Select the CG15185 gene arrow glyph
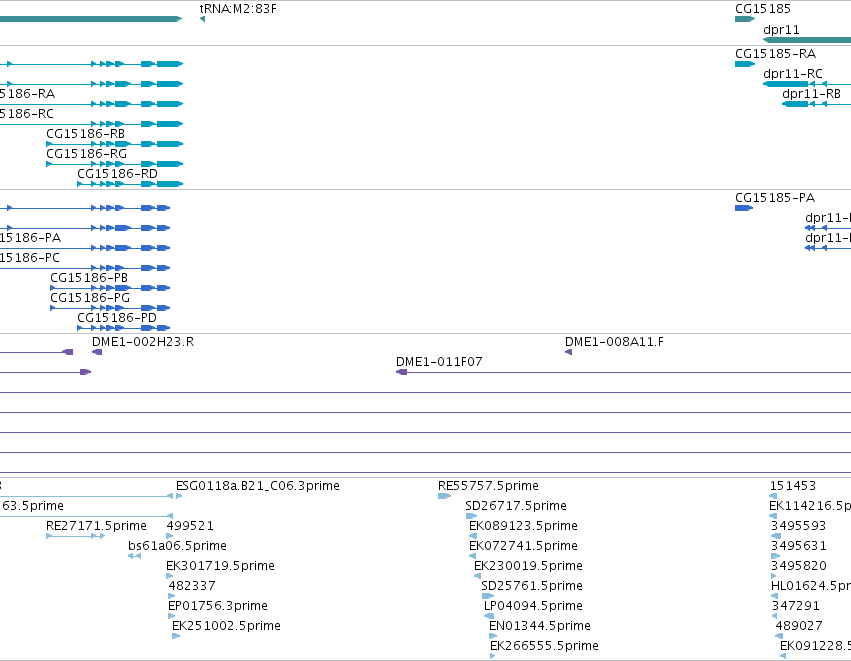The height and width of the screenshot is (661, 851). click(745, 19)
